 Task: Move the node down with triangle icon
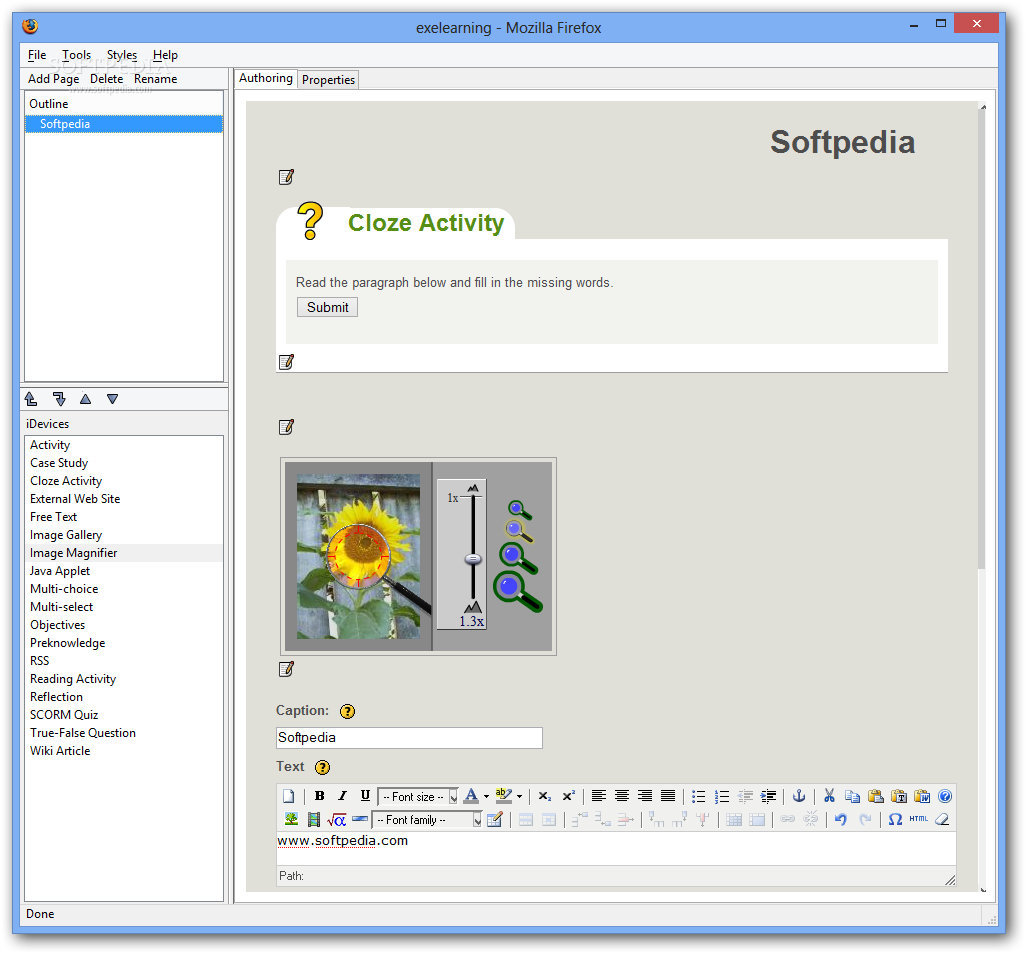pos(113,398)
